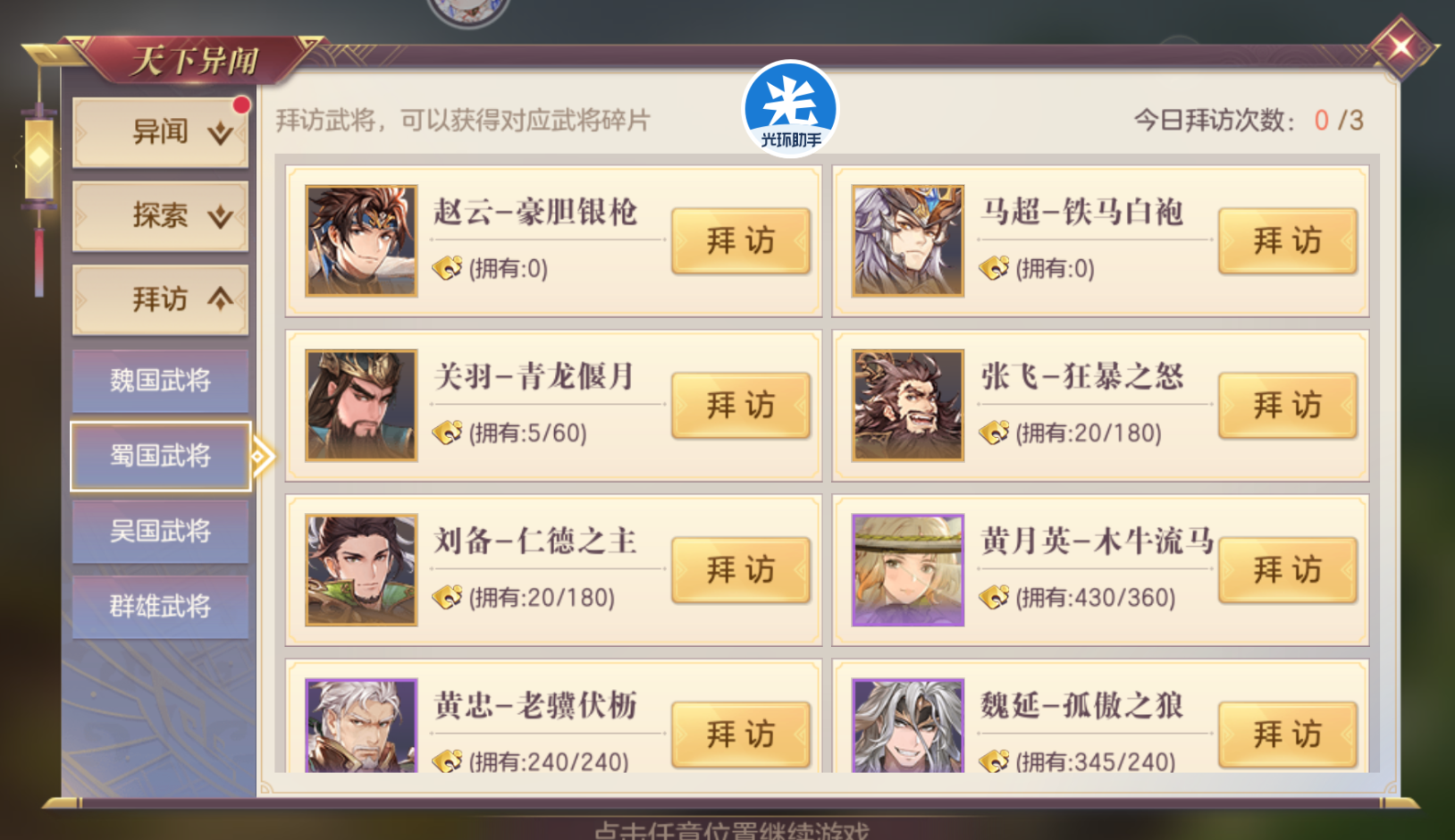This screenshot has width=1455, height=840.
Task: Collapse the 拜访 section
Action: [x=160, y=299]
